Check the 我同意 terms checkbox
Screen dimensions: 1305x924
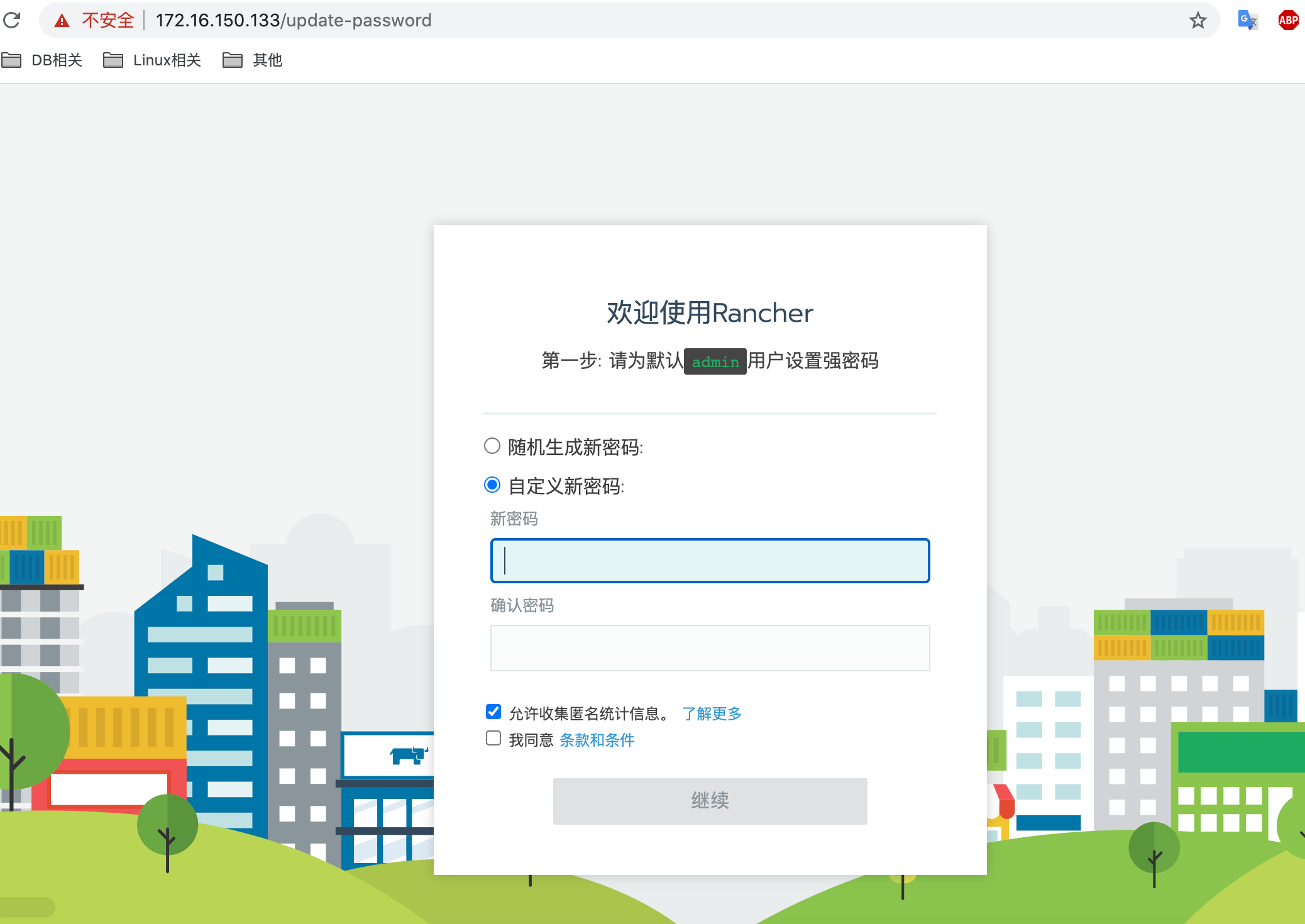493,738
